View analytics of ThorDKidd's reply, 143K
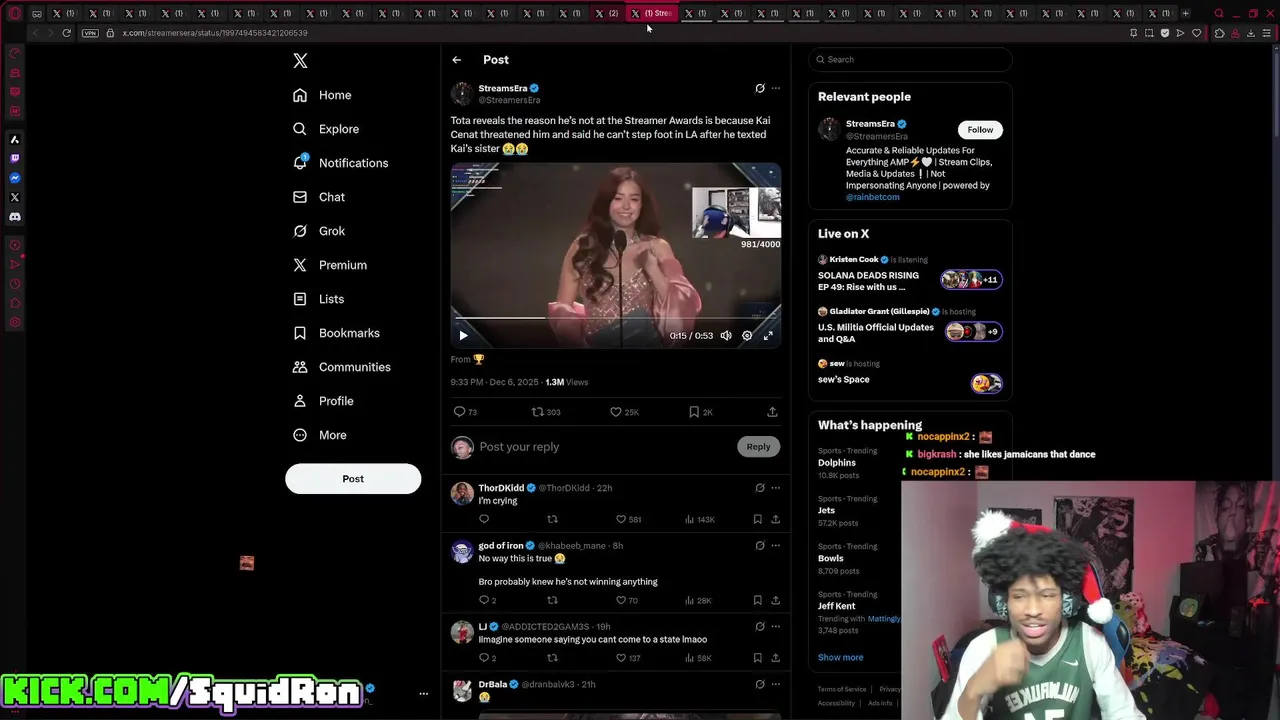This screenshot has height=720, width=1280. pyautogui.click(x=700, y=520)
